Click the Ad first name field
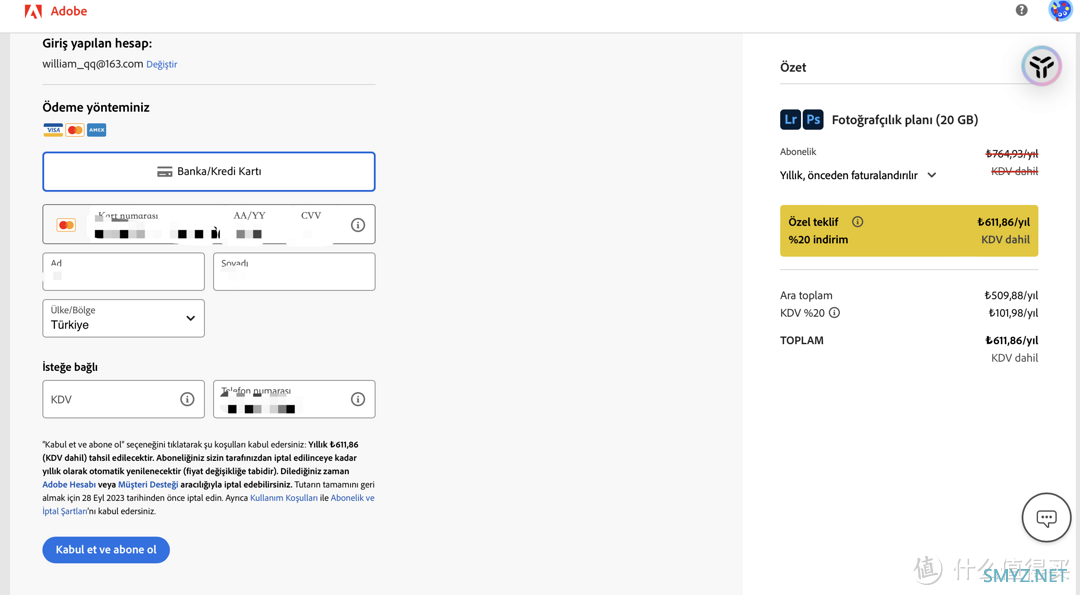This screenshot has width=1080, height=595. 123,271
